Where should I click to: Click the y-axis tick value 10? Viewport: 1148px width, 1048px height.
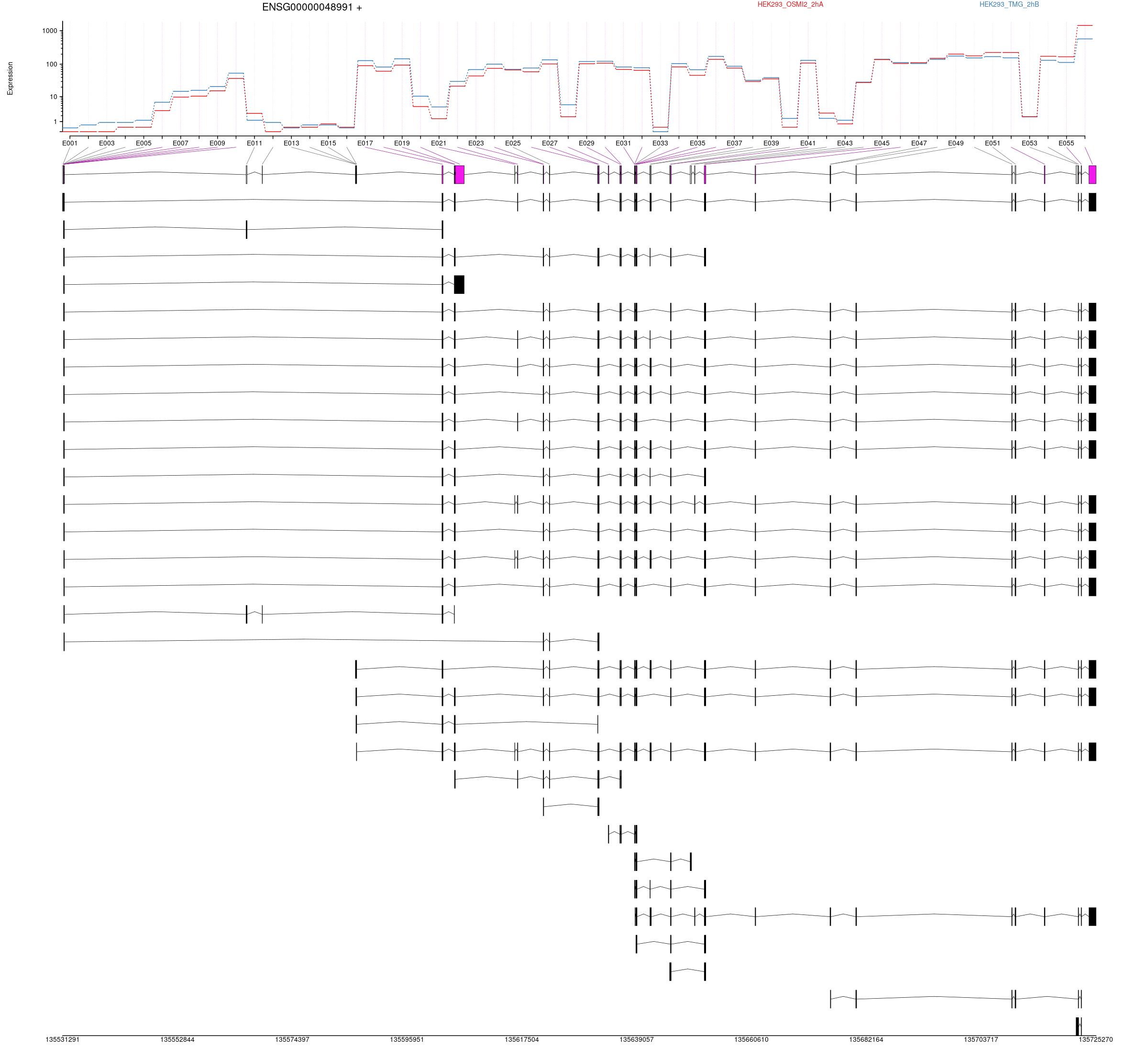tap(53, 97)
